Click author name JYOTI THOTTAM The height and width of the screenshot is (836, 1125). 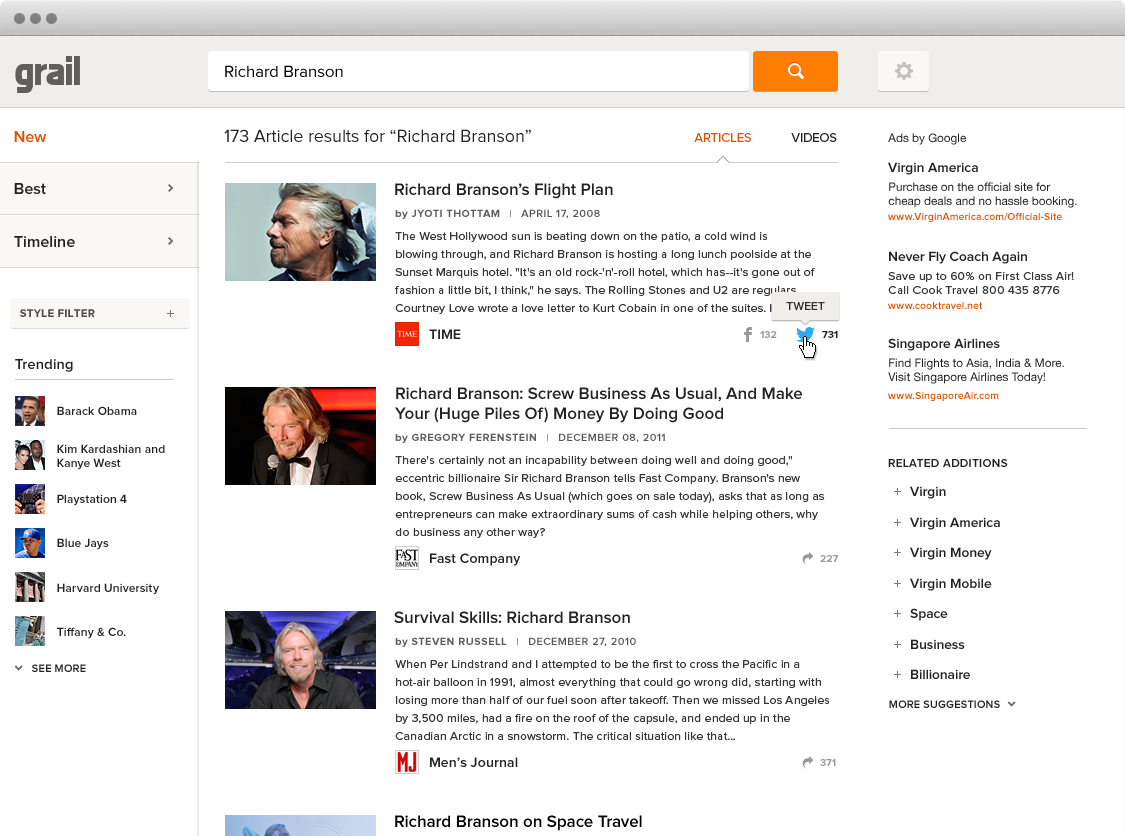coord(456,213)
